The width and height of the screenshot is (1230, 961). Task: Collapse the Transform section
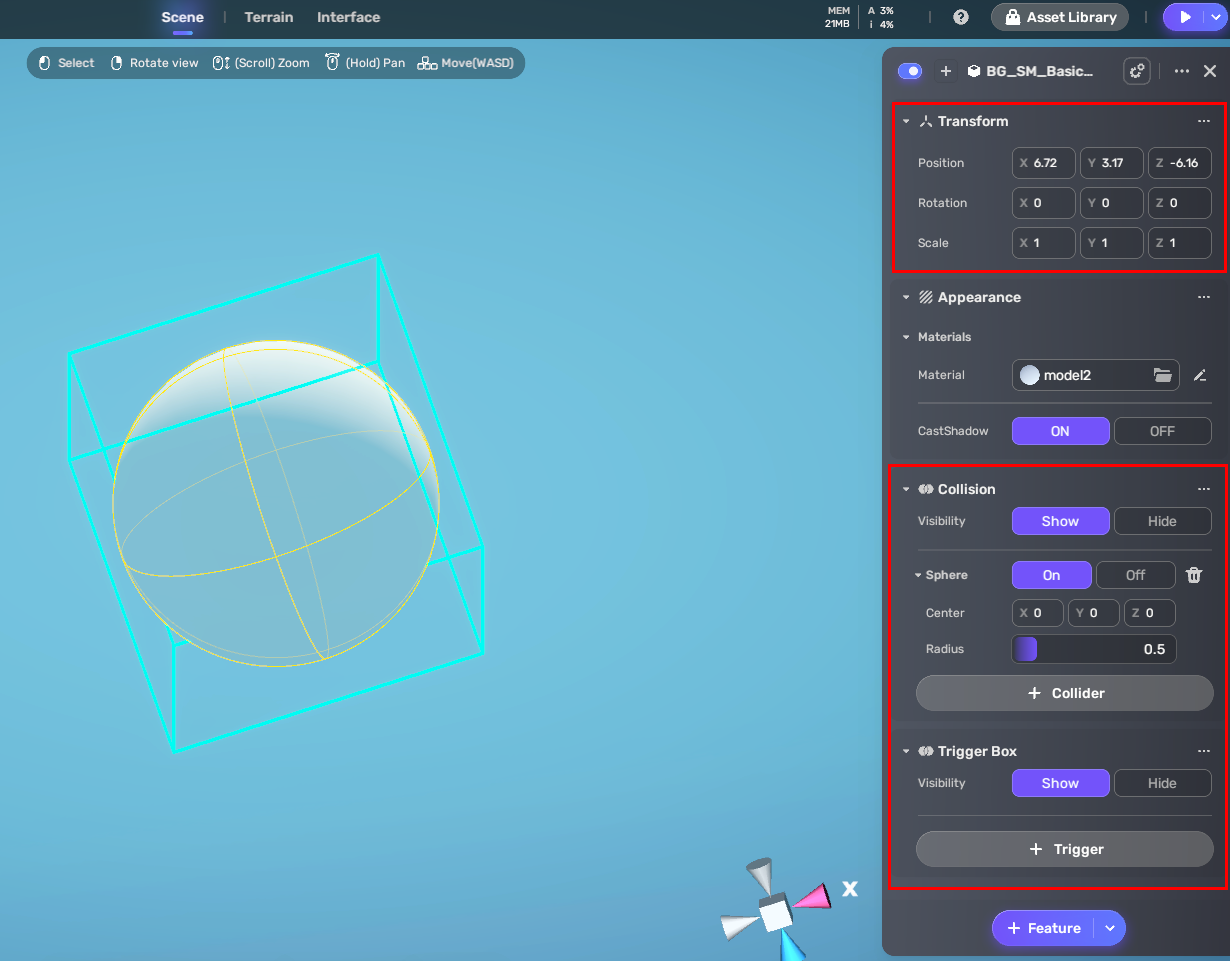click(906, 121)
